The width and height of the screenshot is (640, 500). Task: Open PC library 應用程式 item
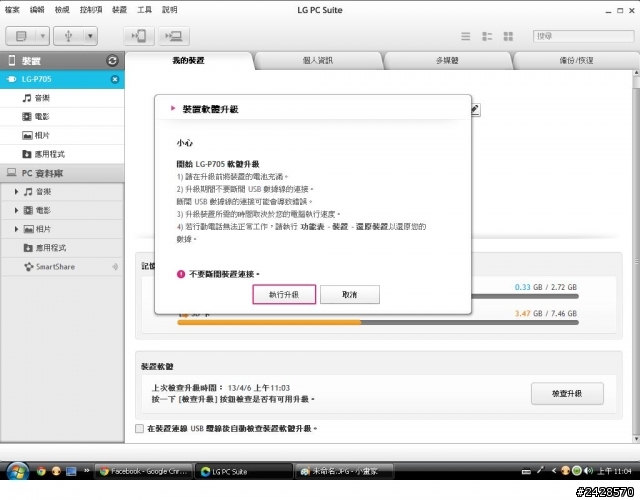coord(62,248)
